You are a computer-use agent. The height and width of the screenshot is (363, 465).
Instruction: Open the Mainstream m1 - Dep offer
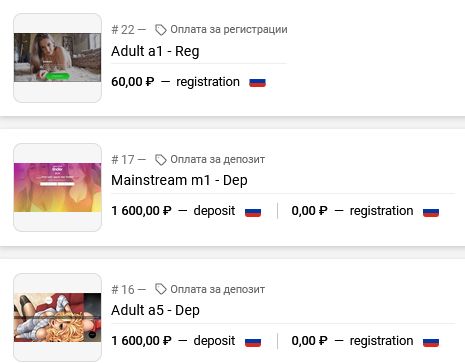[x=179, y=180]
